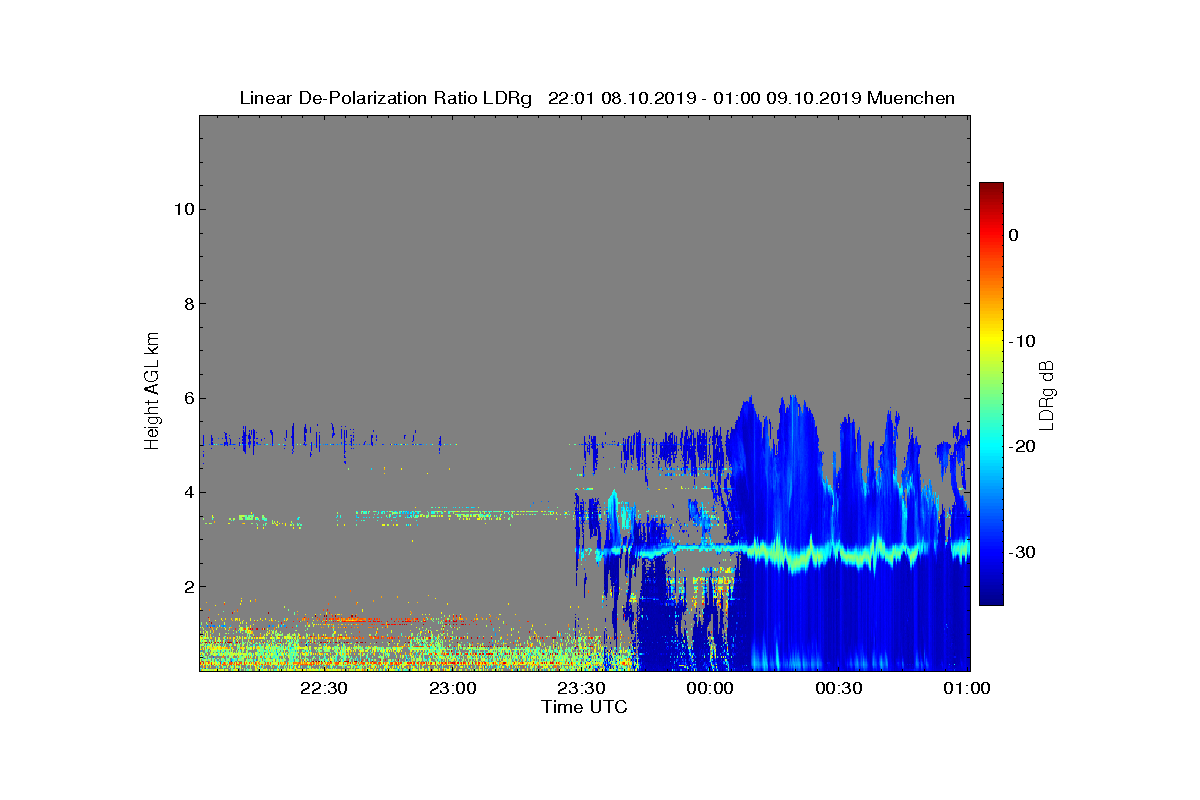Click the yellow band of the colorbar

click(x=991, y=341)
